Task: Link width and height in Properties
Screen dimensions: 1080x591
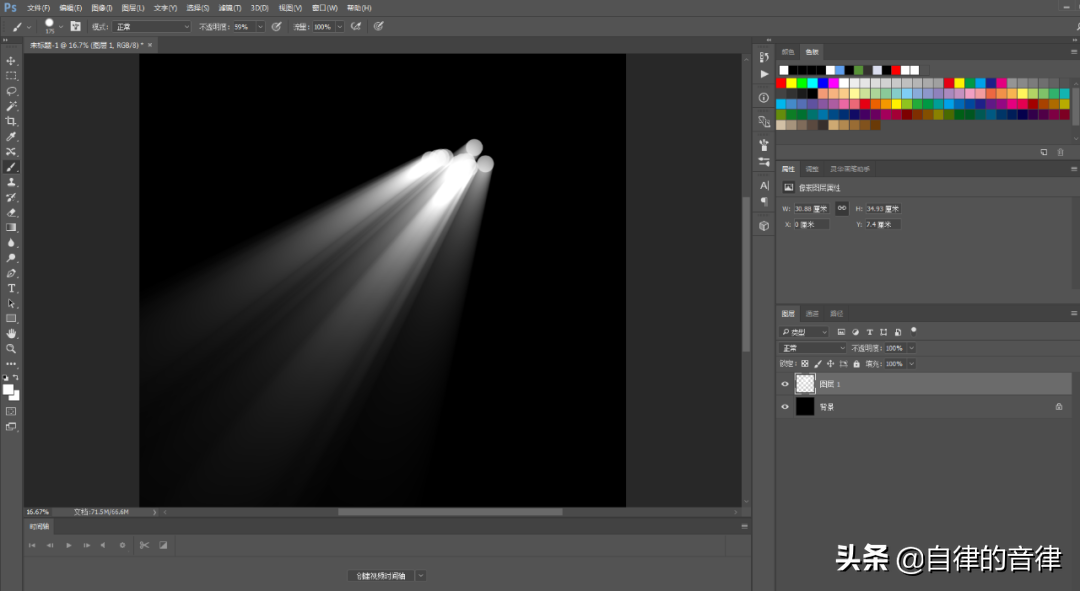Action: pyautogui.click(x=842, y=208)
